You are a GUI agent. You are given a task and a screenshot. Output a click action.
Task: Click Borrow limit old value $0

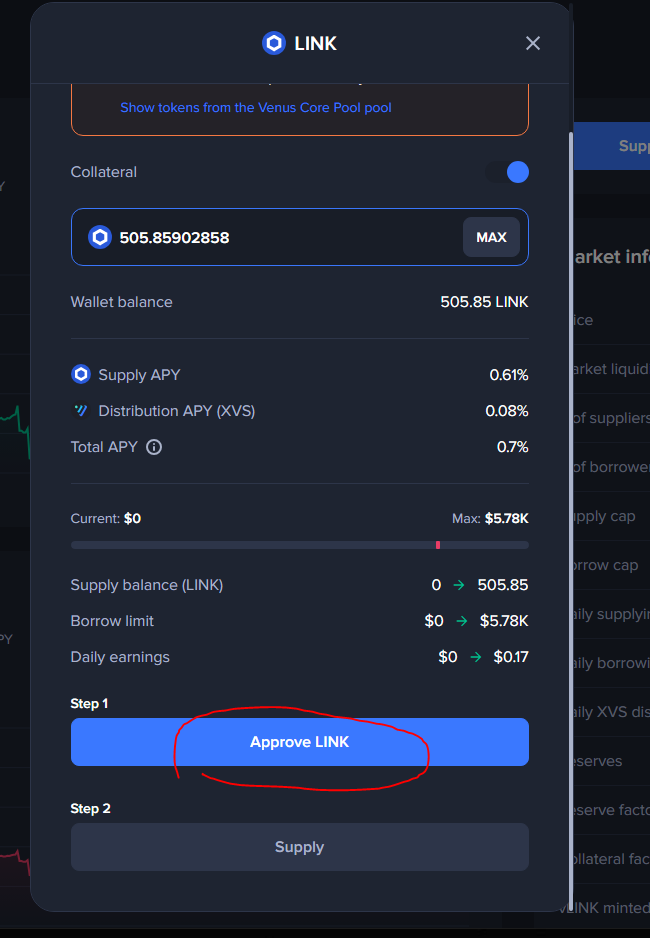[434, 621]
